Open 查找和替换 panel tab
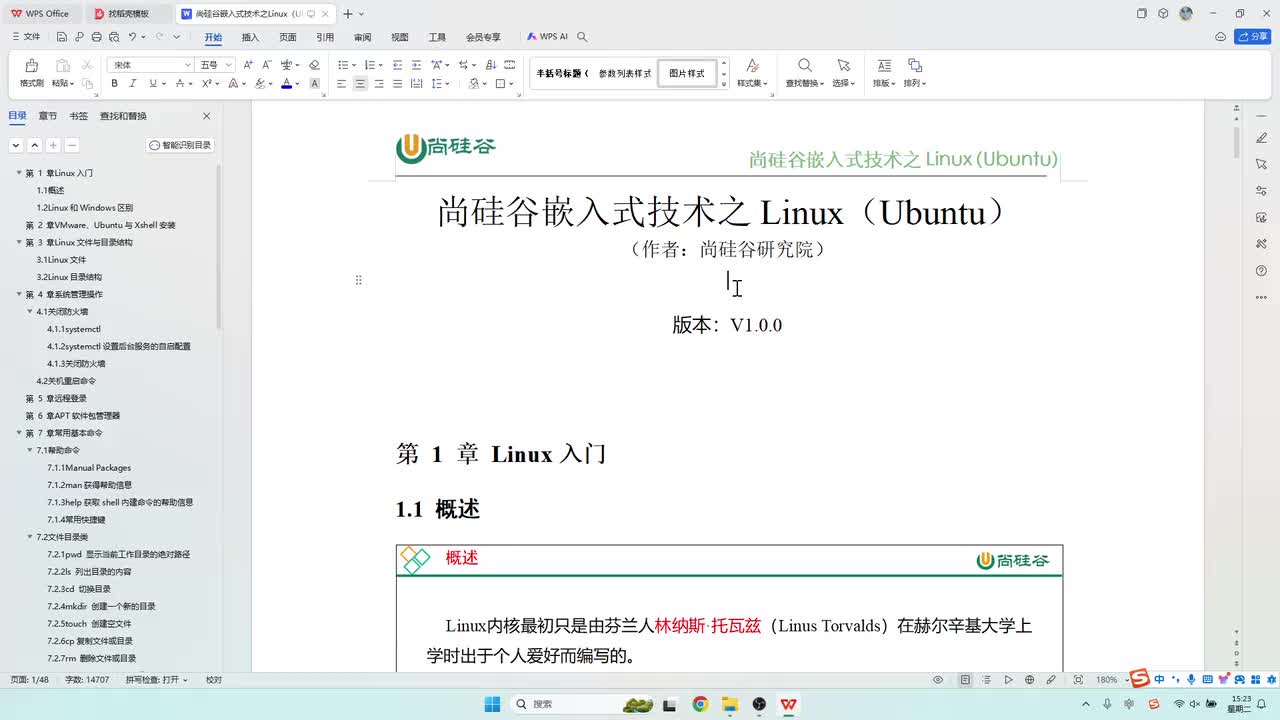This screenshot has height=720, width=1280. click(123, 116)
